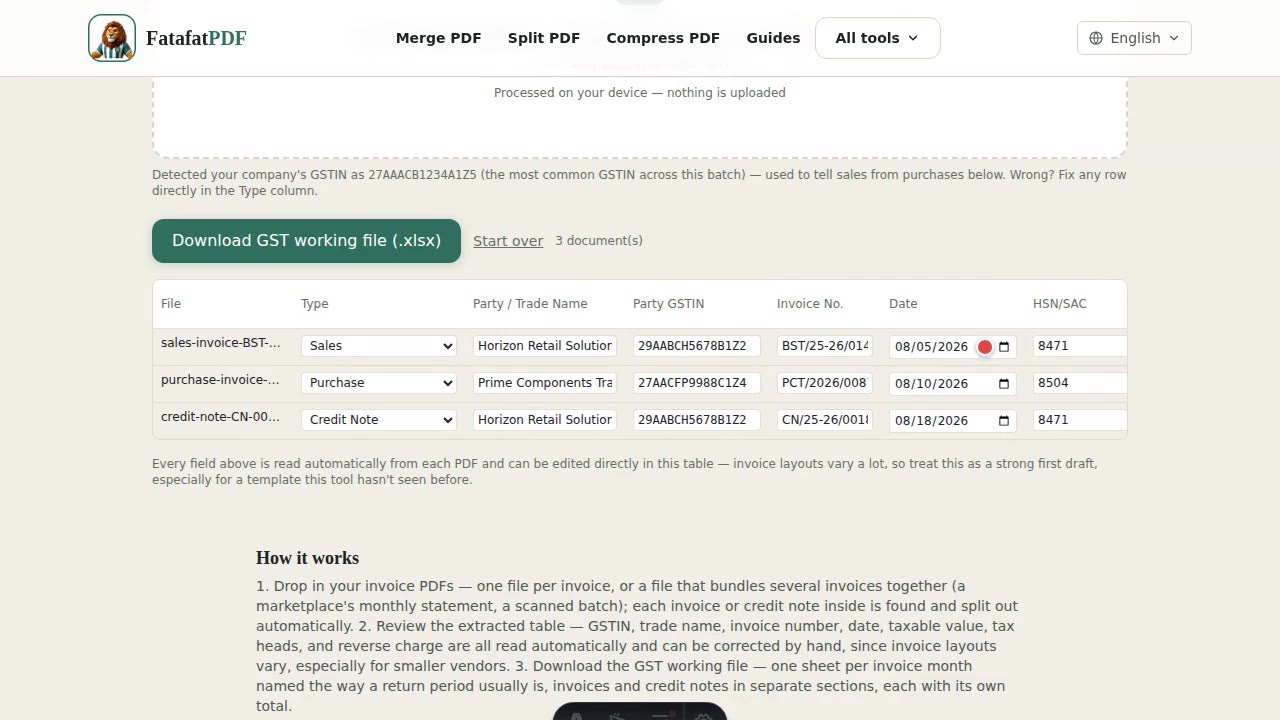Click the FatafatPDF lion logo
Viewport: 1280px width, 720px height.
[112, 38]
